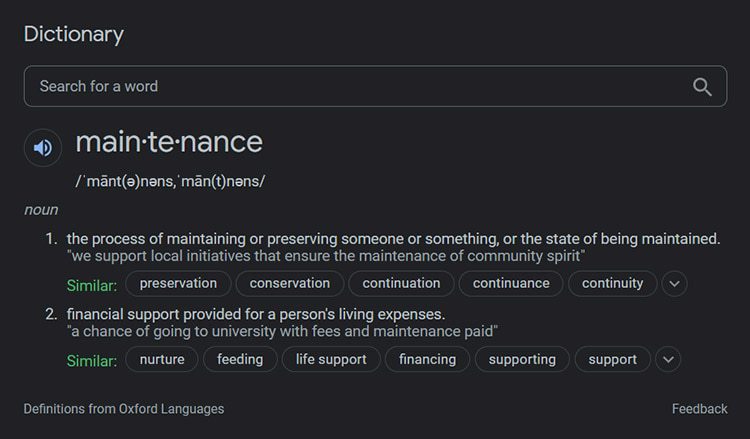Select the nurture synonym chip
The width and height of the screenshot is (750, 439).
(x=162, y=359)
